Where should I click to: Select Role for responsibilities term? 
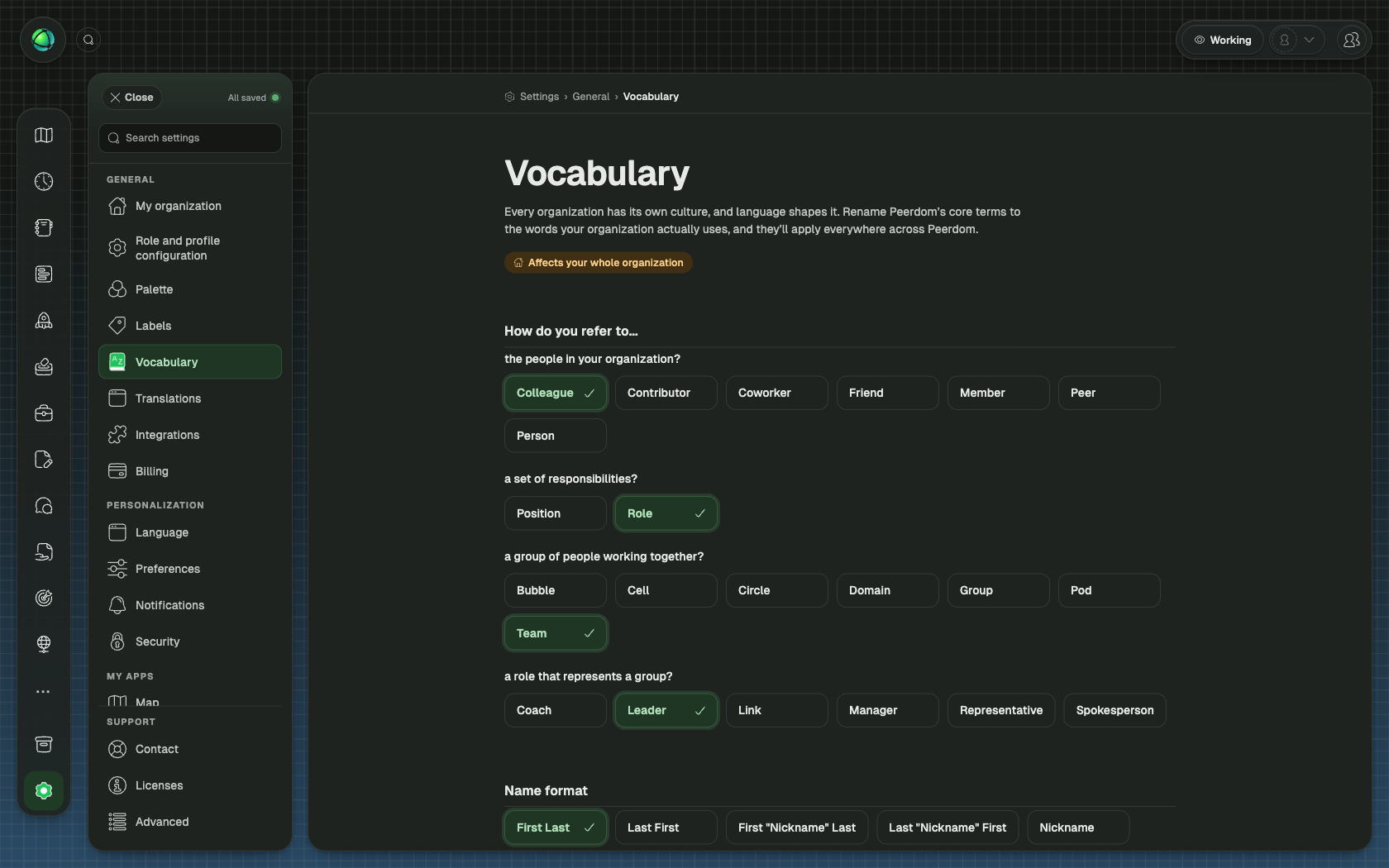click(666, 513)
